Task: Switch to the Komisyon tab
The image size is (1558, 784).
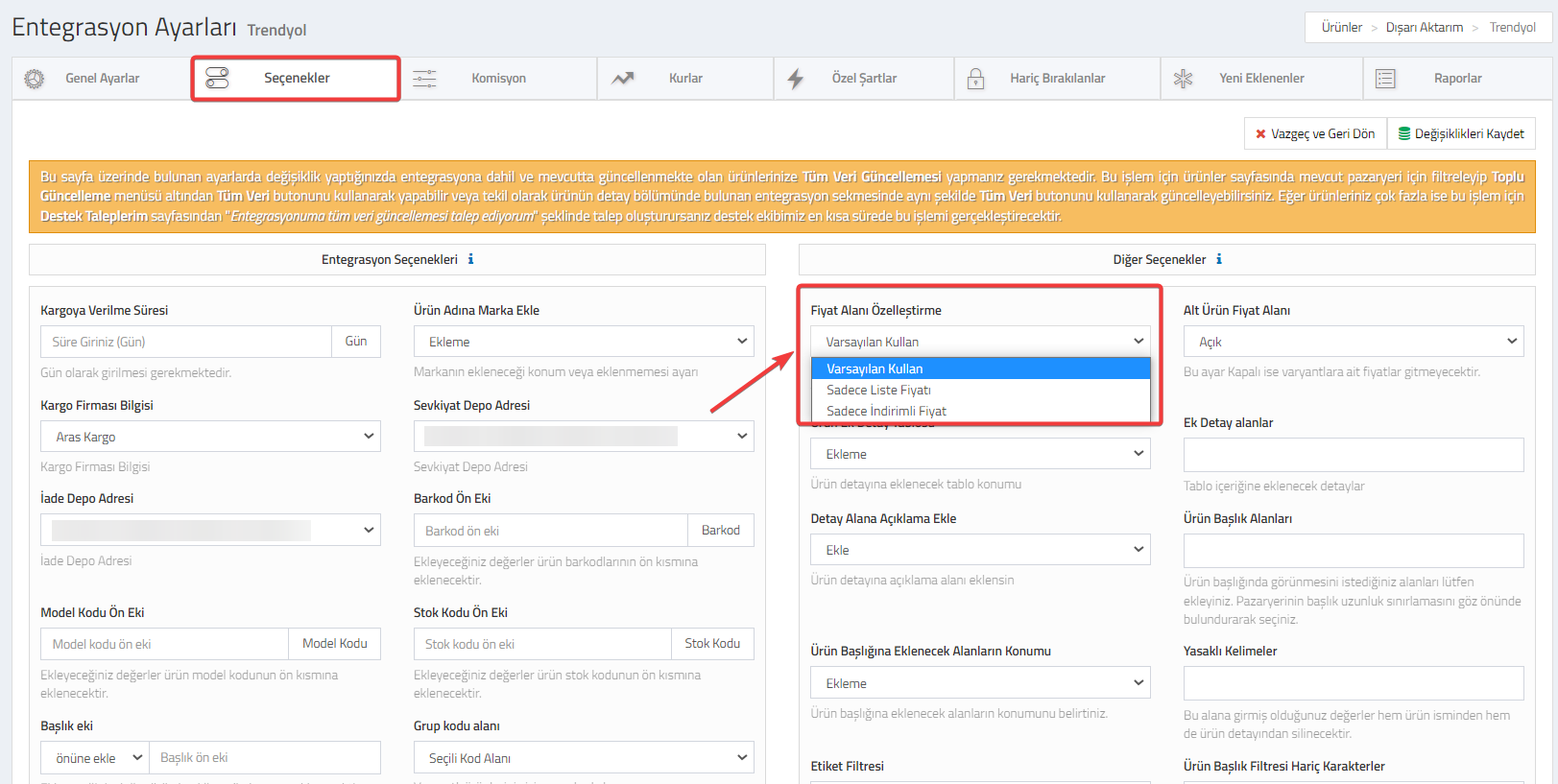Action: (498, 79)
